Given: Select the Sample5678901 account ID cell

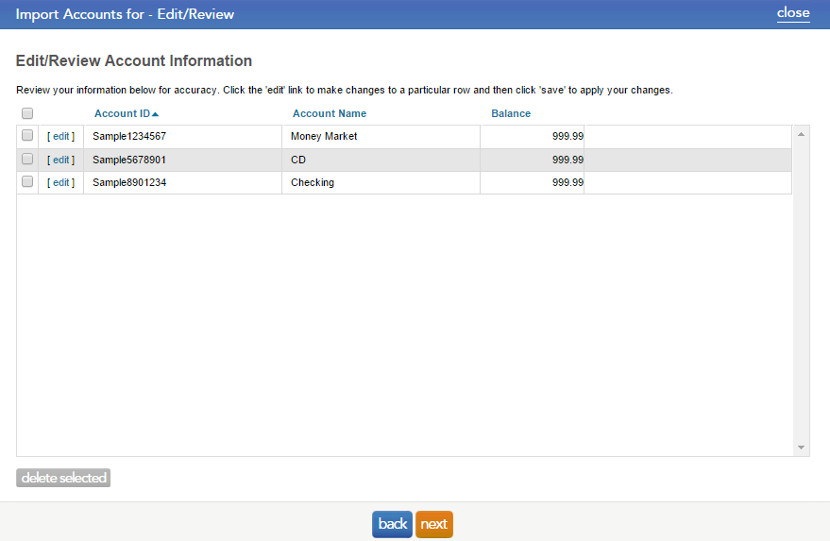Looking at the screenshot, I should (x=183, y=160).
